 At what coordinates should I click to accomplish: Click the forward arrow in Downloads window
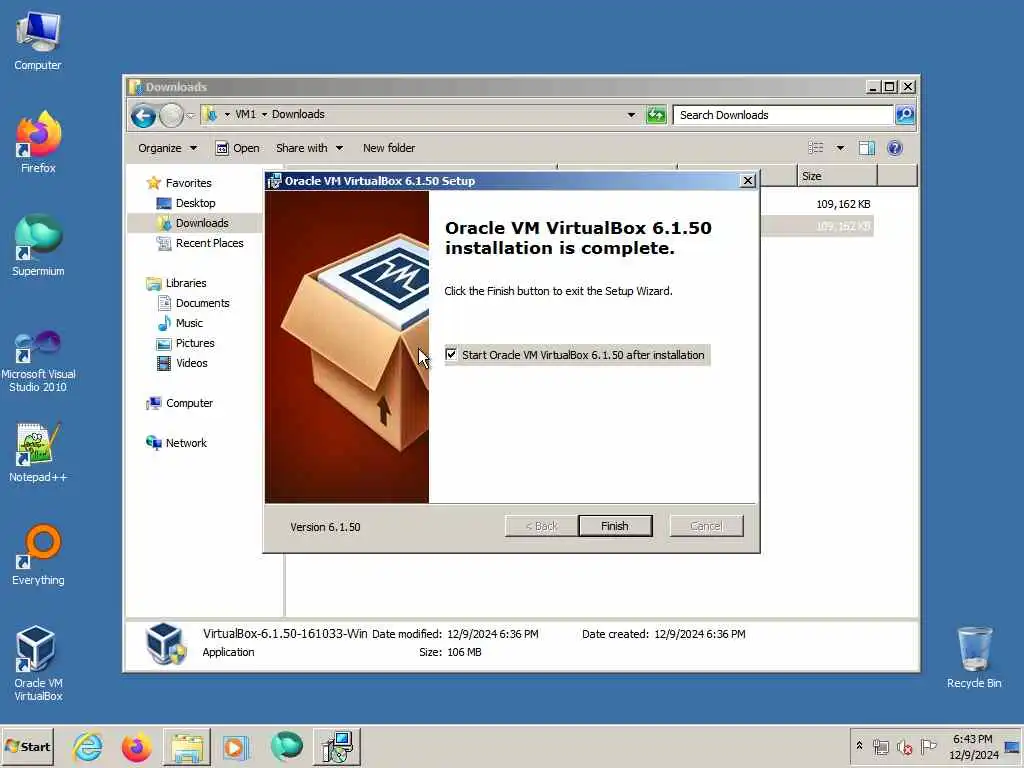(x=171, y=116)
